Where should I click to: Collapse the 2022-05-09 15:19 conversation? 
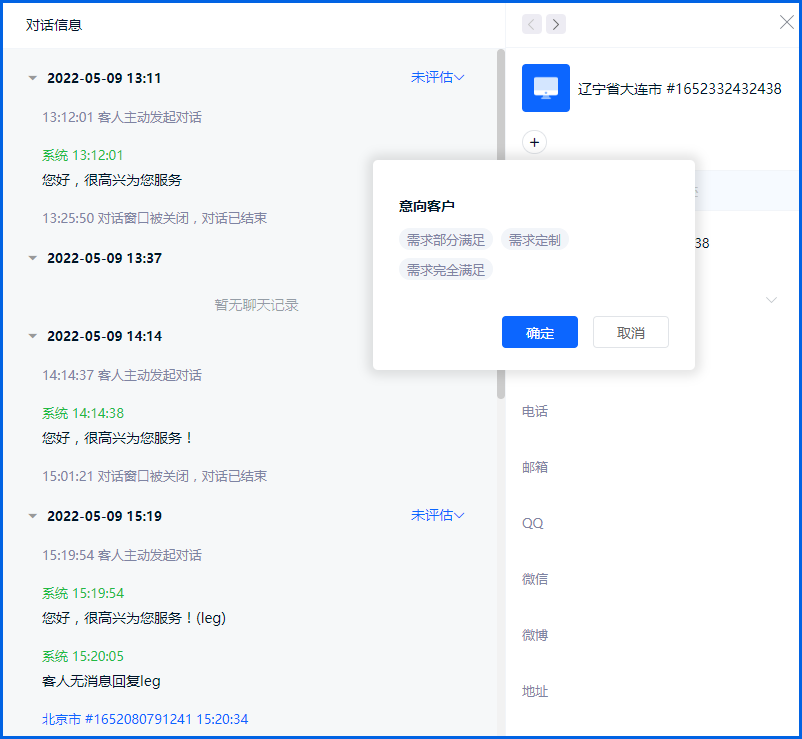(x=33, y=516)
